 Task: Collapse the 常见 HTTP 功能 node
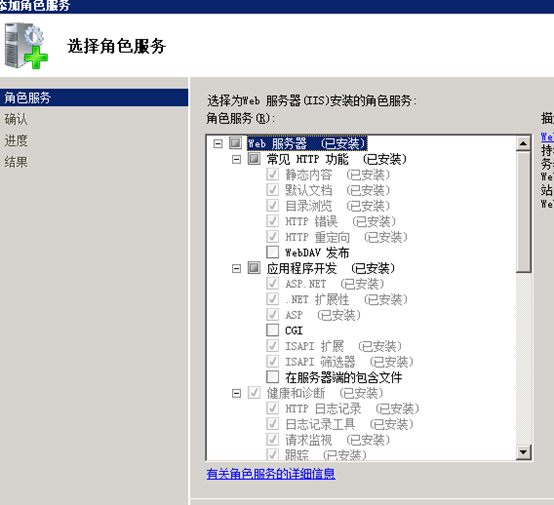coord(236,159)
